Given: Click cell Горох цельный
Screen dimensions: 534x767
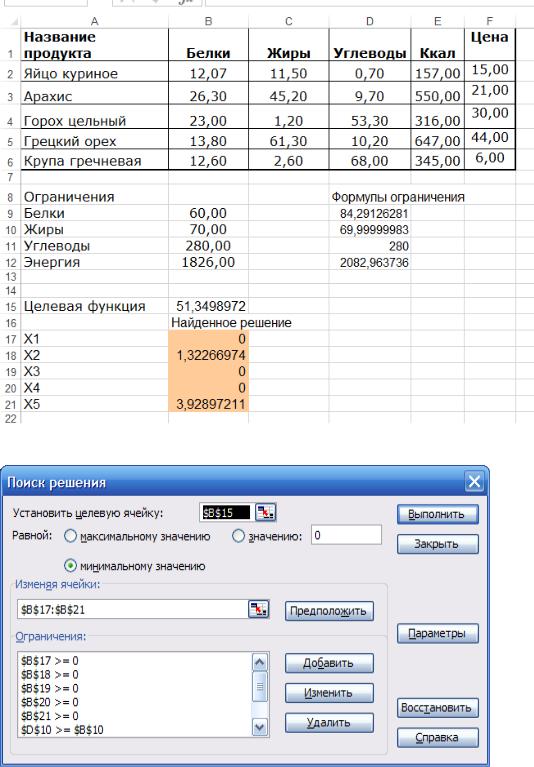Looking at the screenshot, I should (x=94, y=117).
